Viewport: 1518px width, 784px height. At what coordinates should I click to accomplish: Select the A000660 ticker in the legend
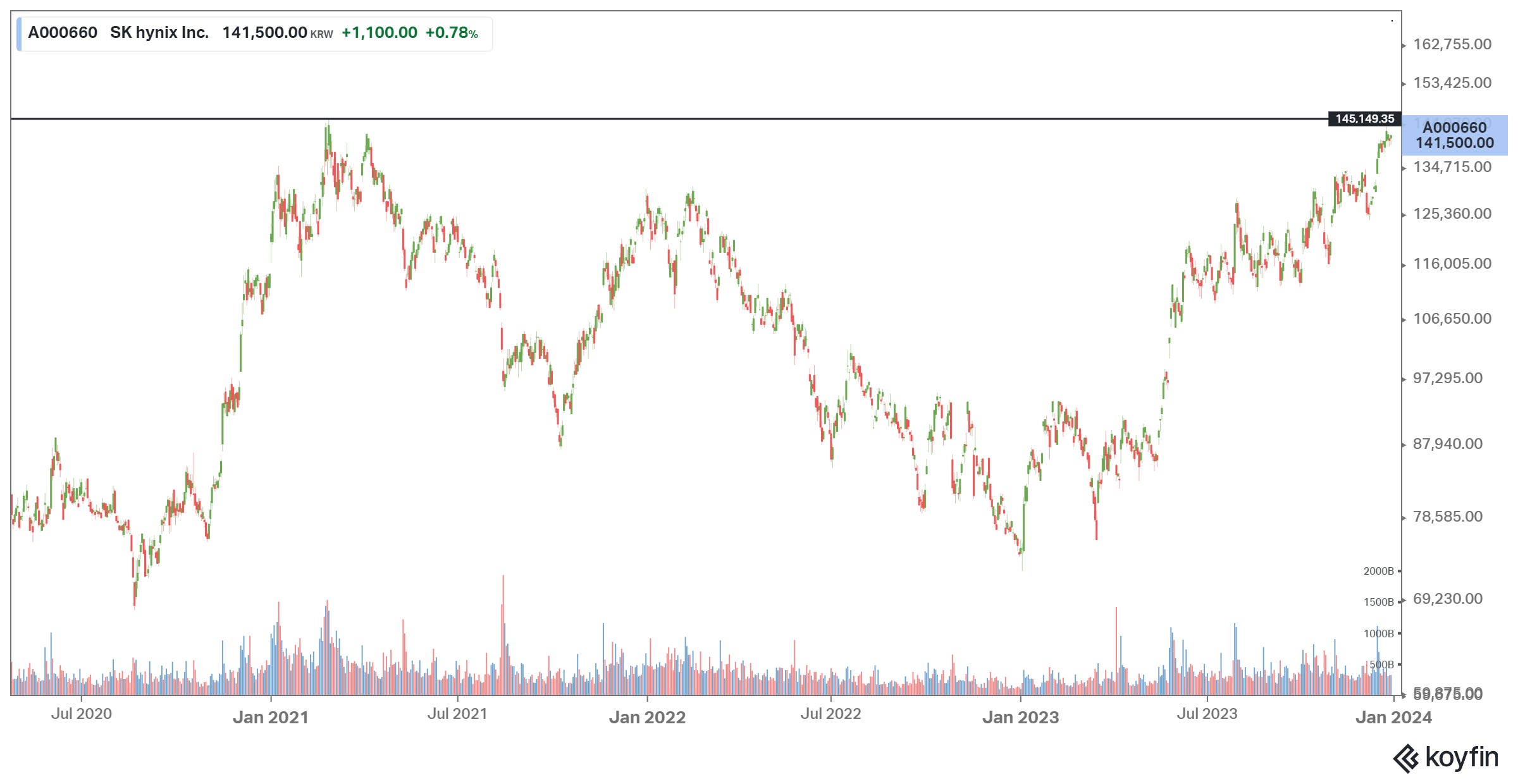(63, 33)
